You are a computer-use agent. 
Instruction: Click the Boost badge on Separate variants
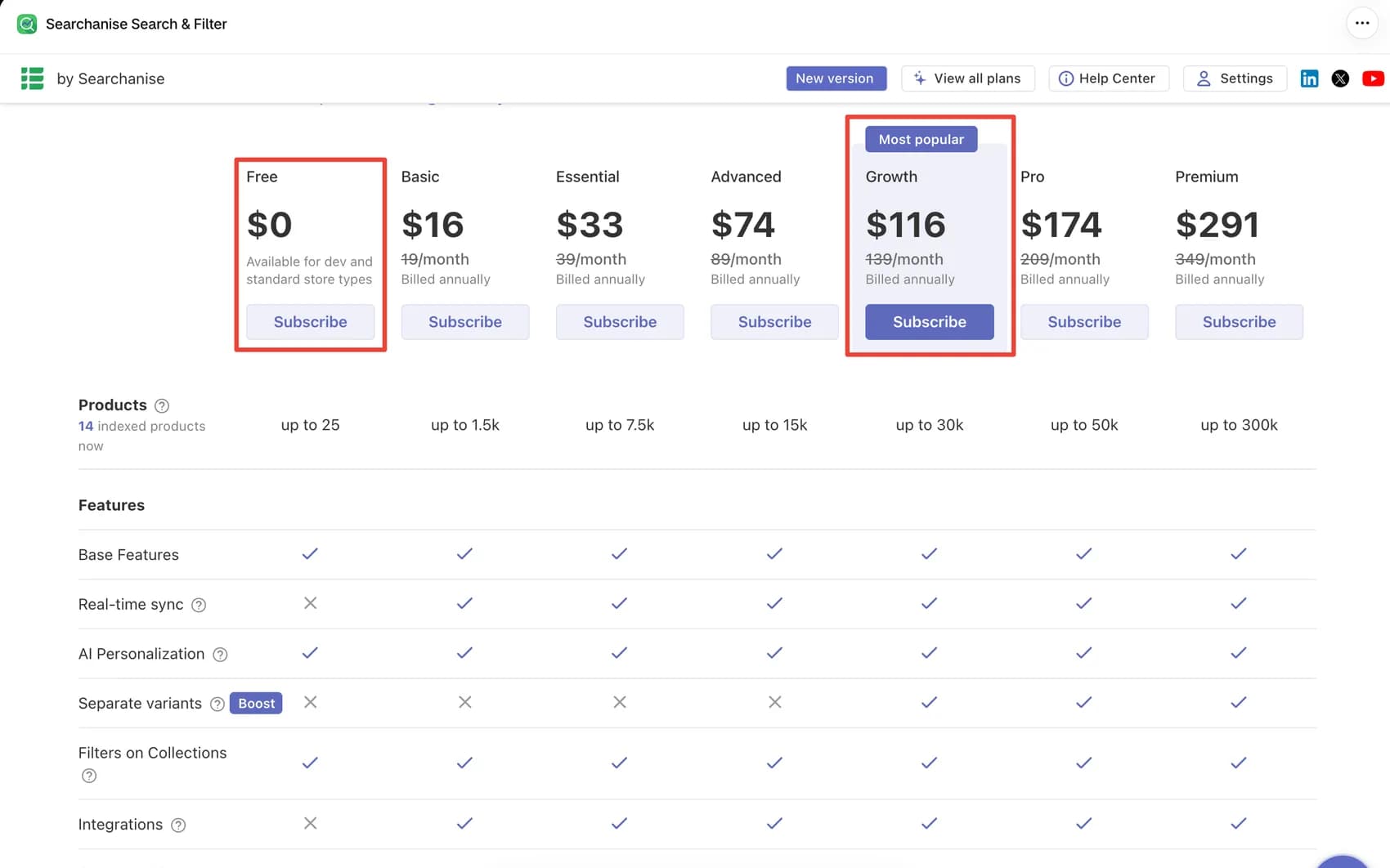[x=256, y=704]
